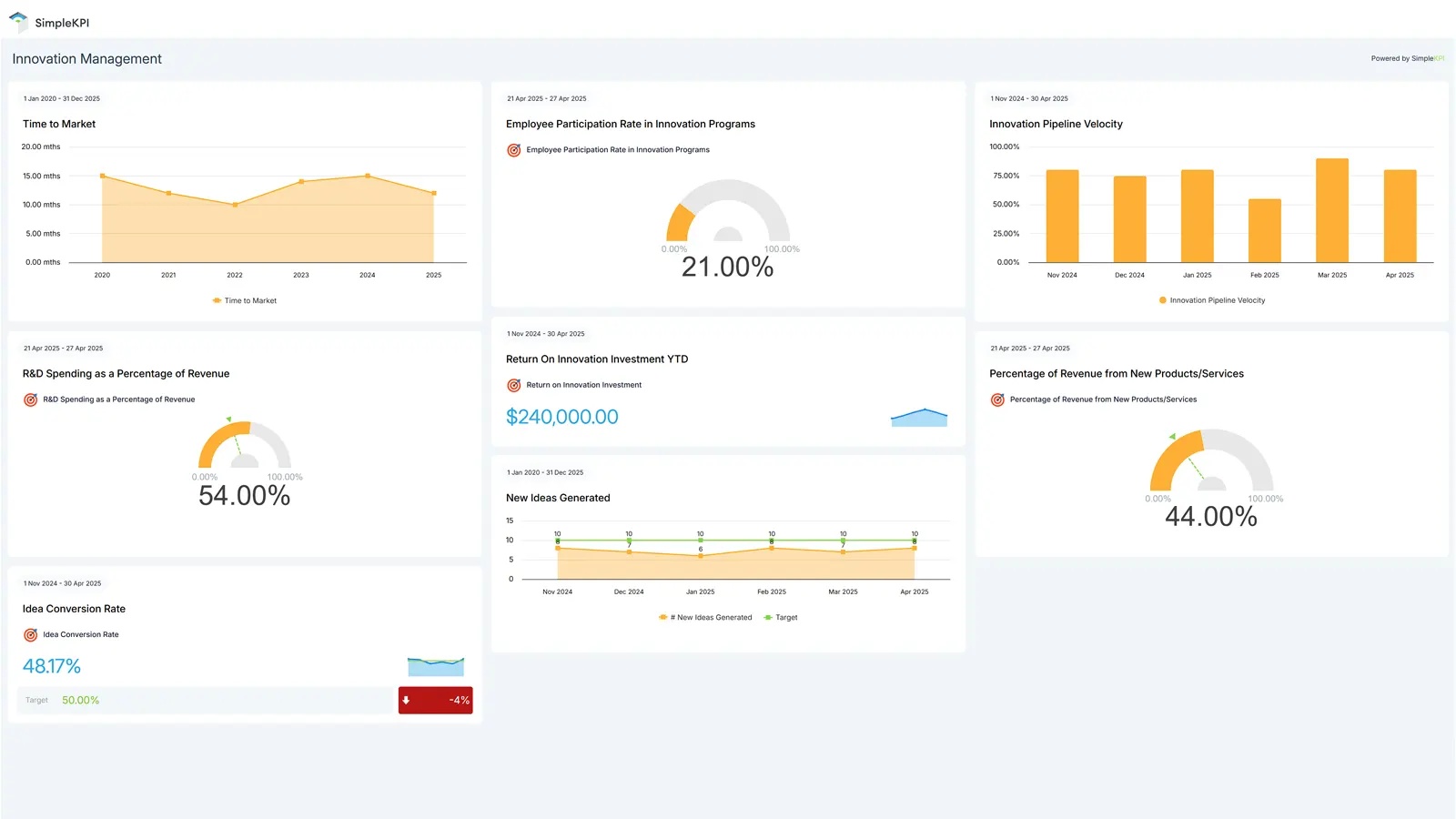Click the $240,000.00 investment value
Screen dimensions: 1456x819
(561, 417)
